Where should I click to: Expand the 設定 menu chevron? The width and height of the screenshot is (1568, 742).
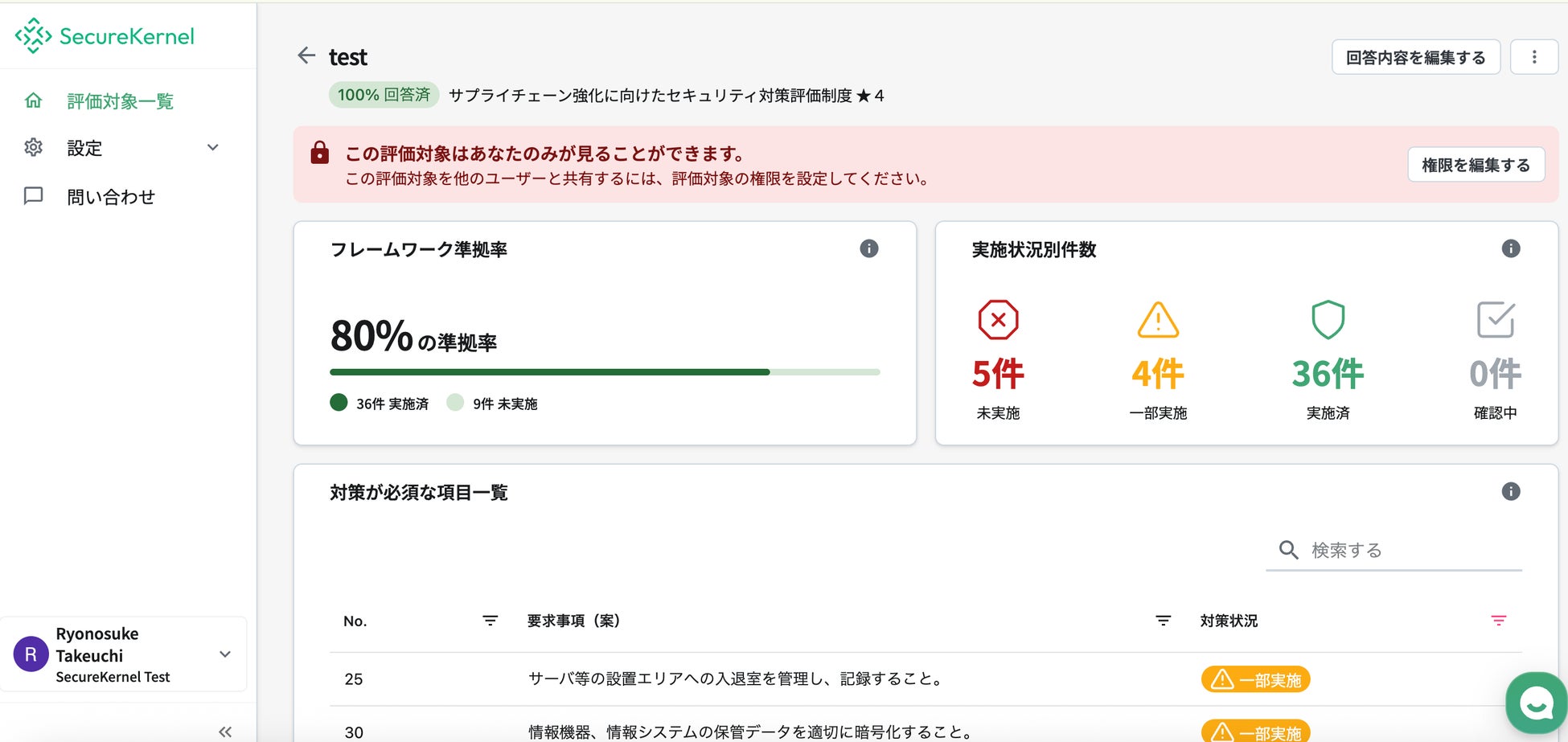[213, 148]
